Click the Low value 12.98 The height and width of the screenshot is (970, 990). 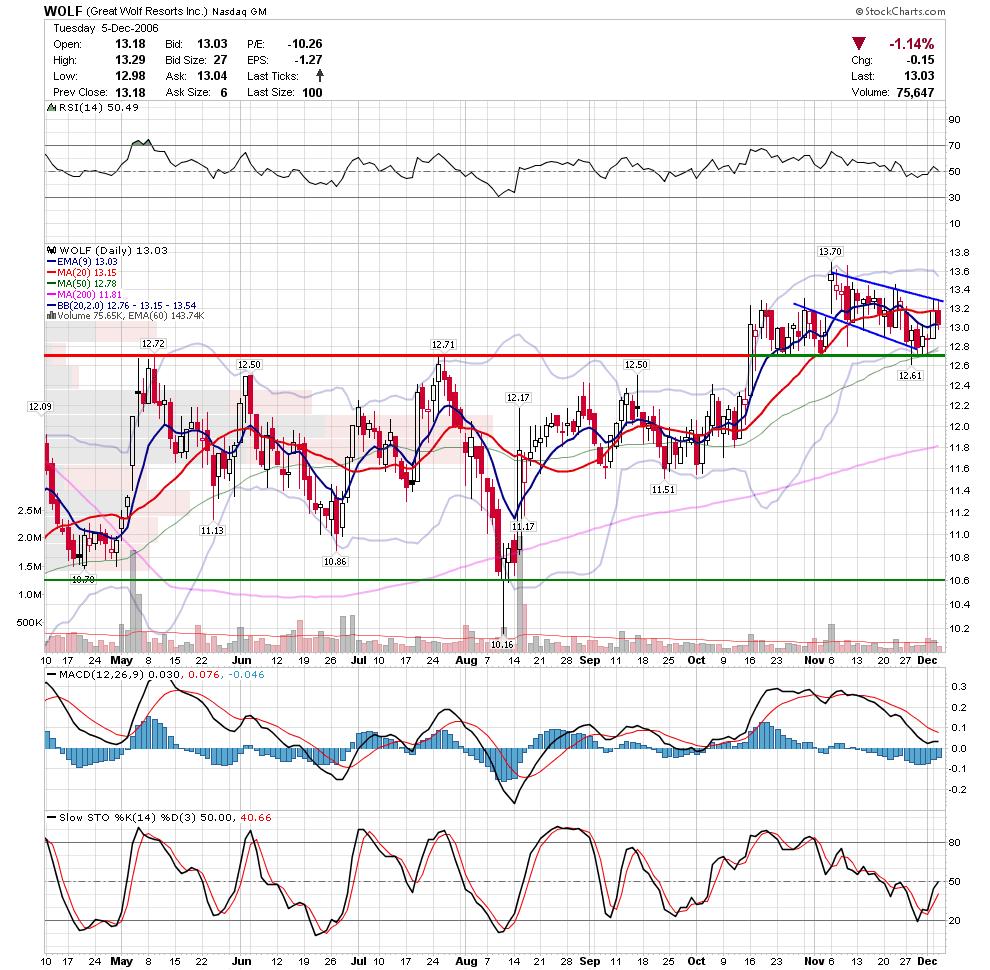[x=130, y=76]
